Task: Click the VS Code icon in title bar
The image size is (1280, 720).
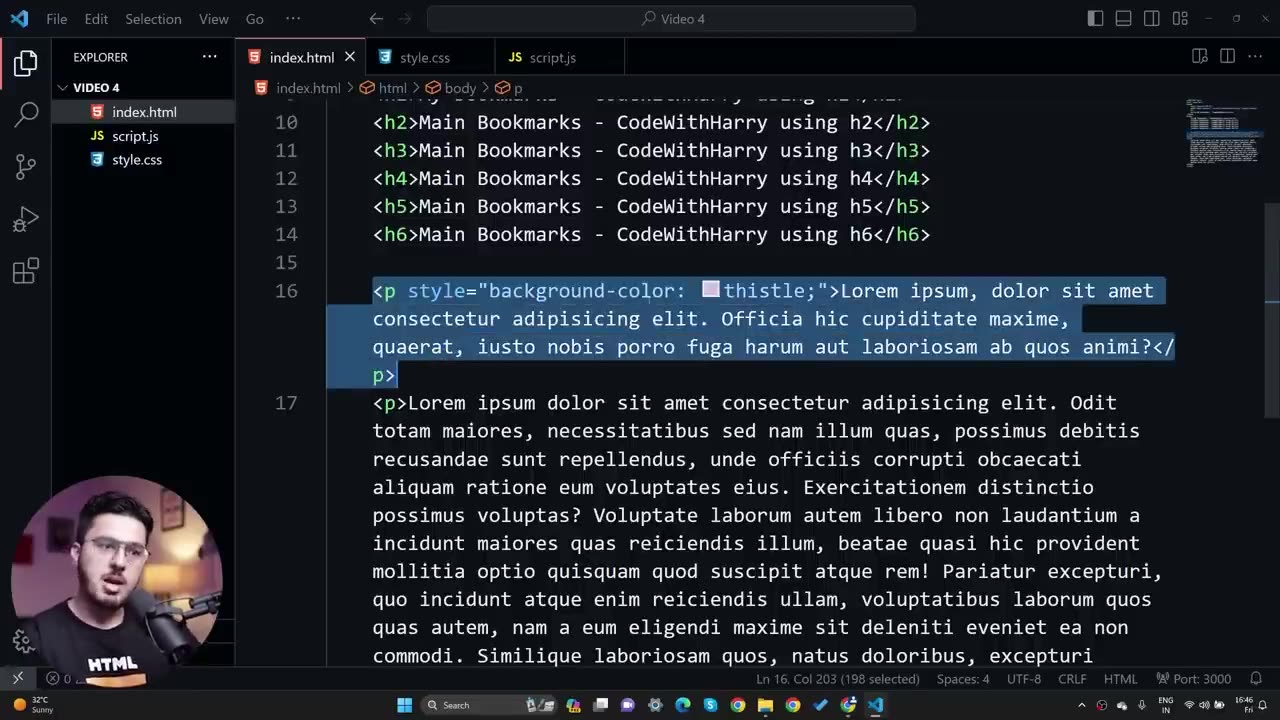Action: [x=19, y=19]
